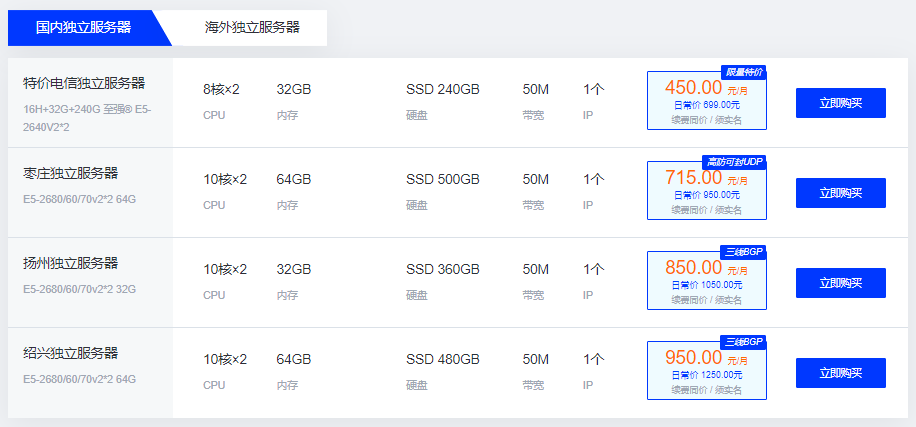Click the SSD 500GB disk spec
The height and width of the screenshot is (427, 916).
pos(443,179)
